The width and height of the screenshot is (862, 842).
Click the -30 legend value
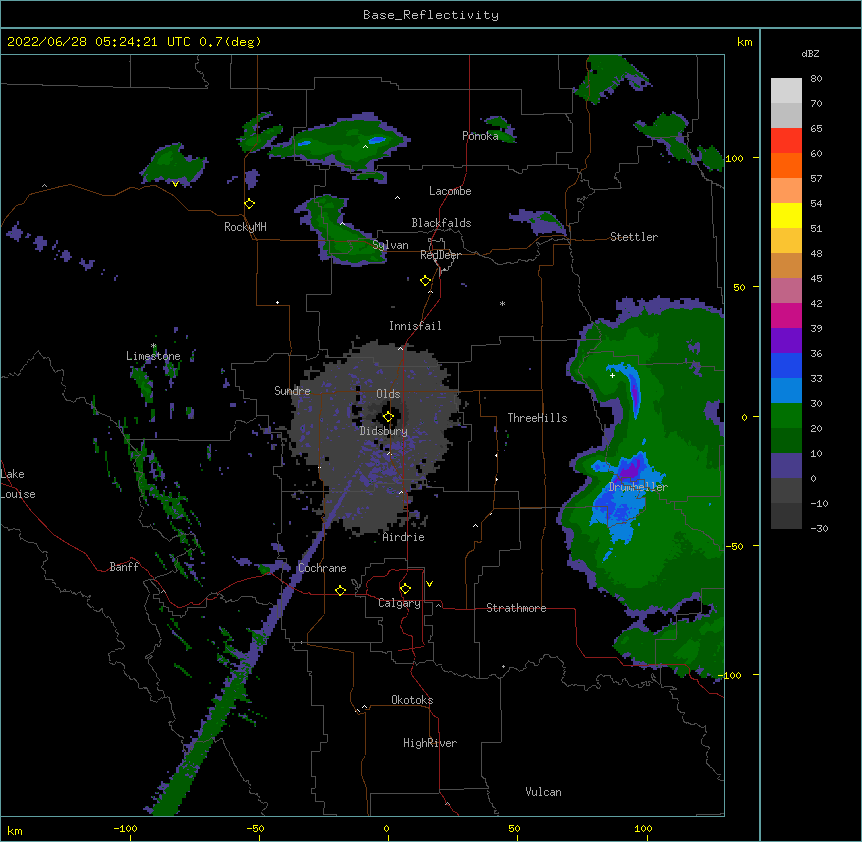point(819,528)
